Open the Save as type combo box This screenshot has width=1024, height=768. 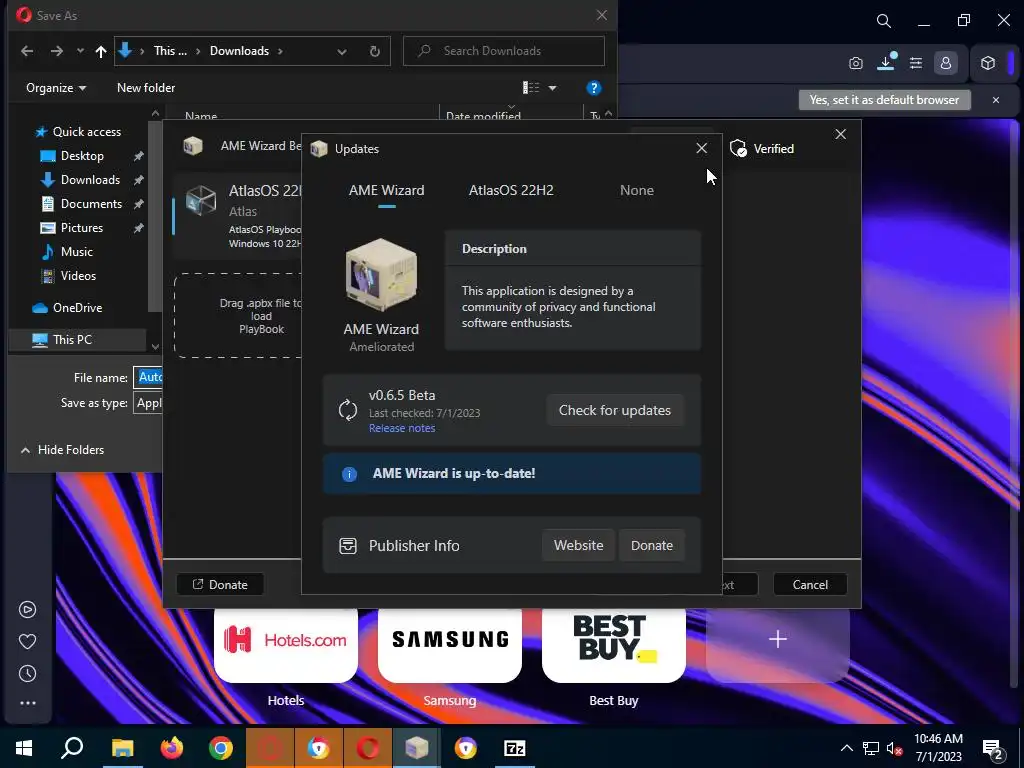(148, 403)
